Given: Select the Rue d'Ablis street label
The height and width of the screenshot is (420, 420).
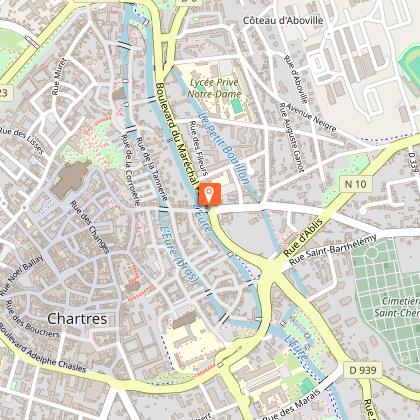Looking at the screenshot, I should (x=303, y=238).
